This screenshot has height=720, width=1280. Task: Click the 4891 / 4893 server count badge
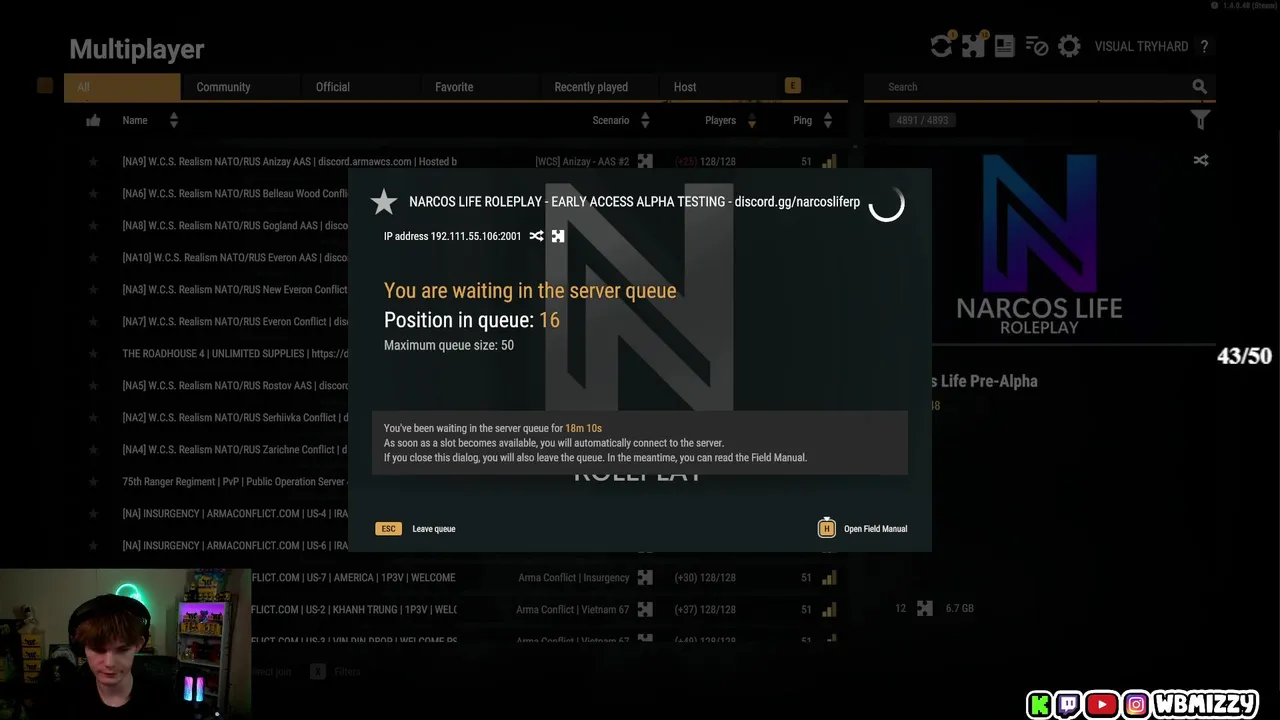pos(922,120)
